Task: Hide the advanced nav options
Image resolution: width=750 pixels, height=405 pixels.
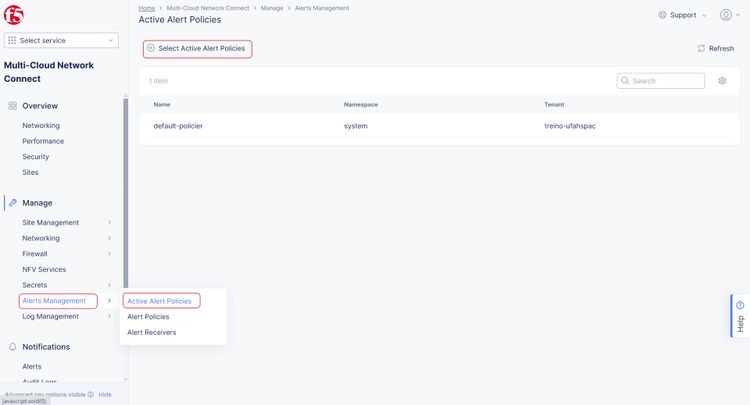Action: [x=105, y=395]
